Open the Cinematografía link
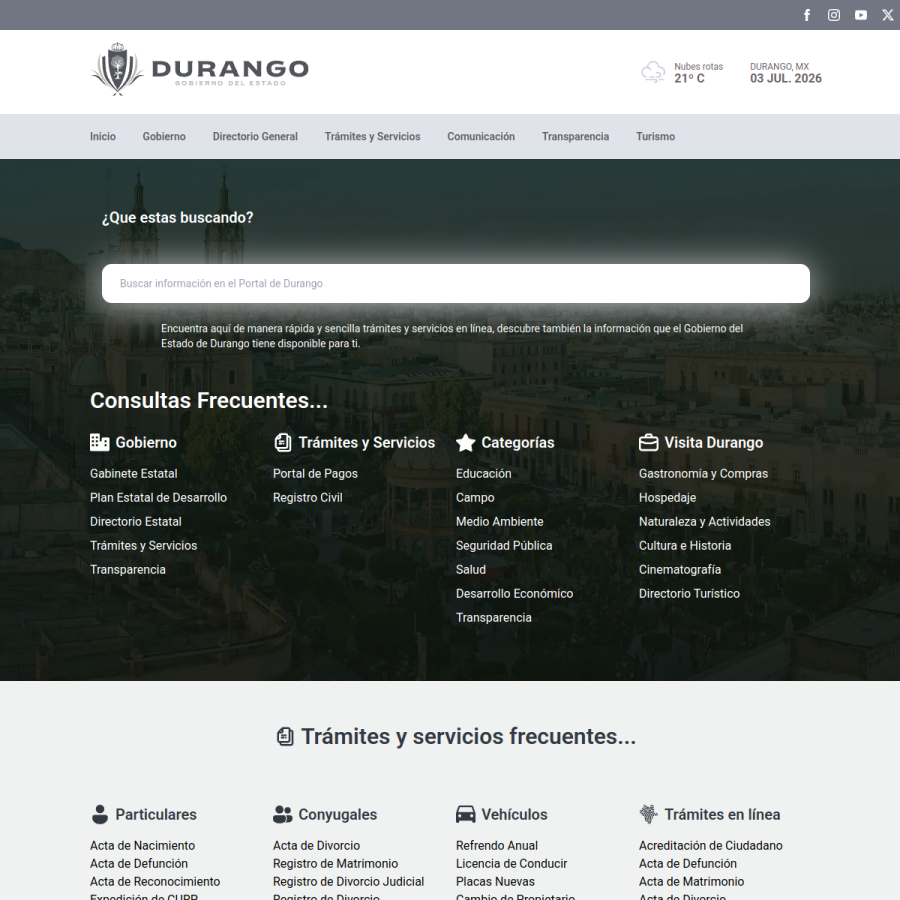900x900 pixels. tap(680, 570)
